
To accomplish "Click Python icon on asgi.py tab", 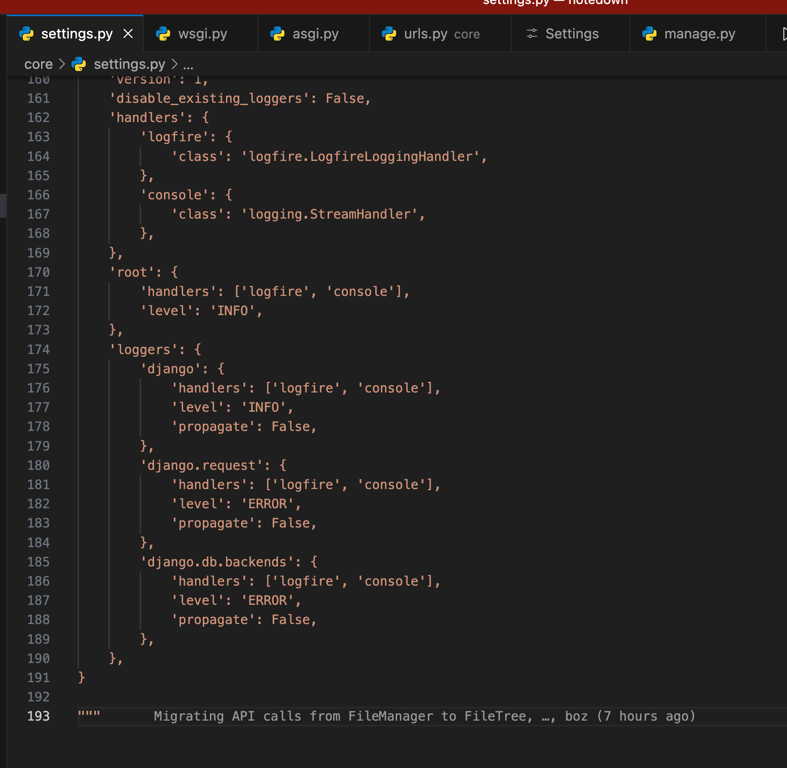I will (277, 34).
